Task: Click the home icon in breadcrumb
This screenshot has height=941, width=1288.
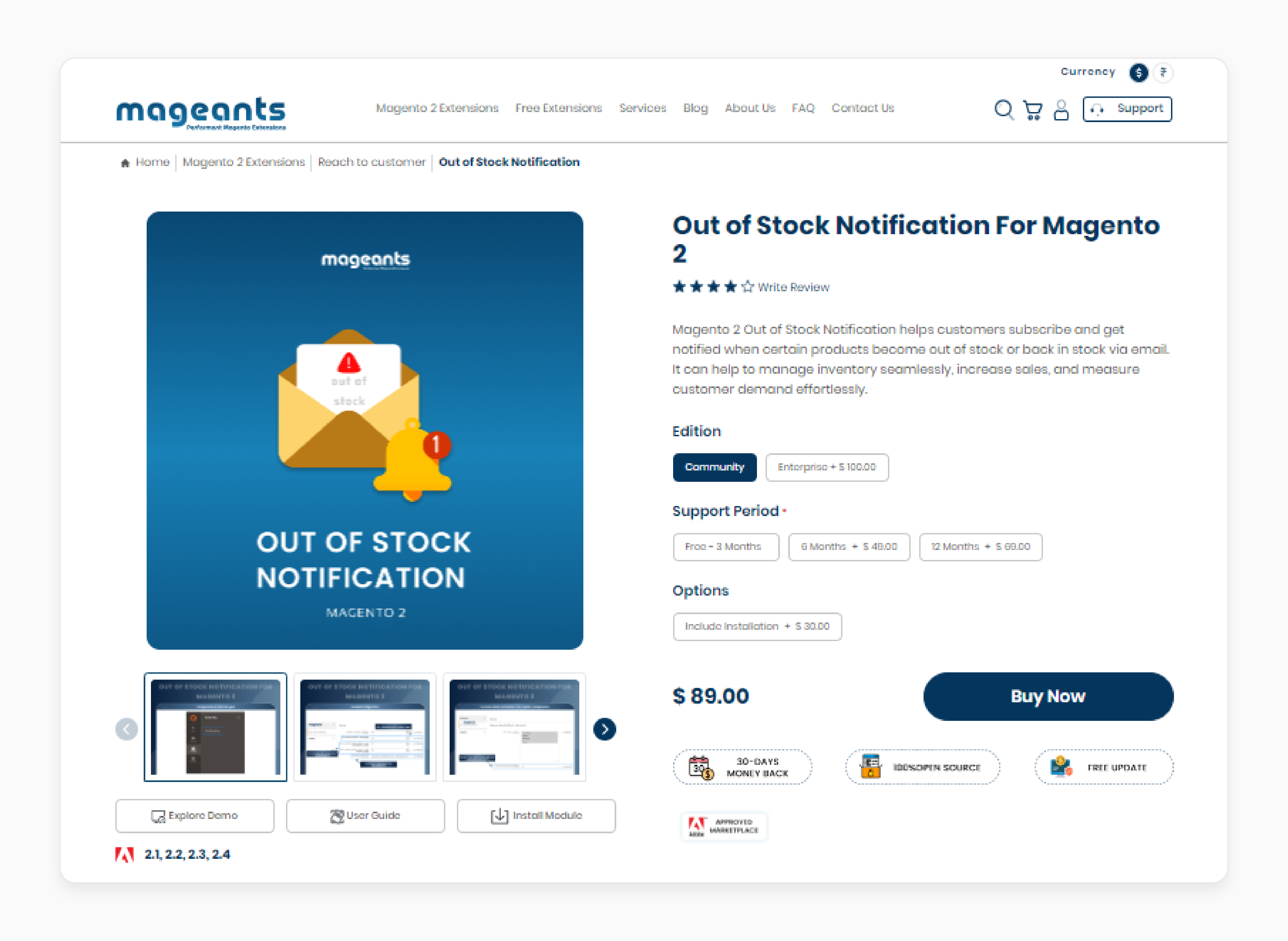Action: point(125,163)
